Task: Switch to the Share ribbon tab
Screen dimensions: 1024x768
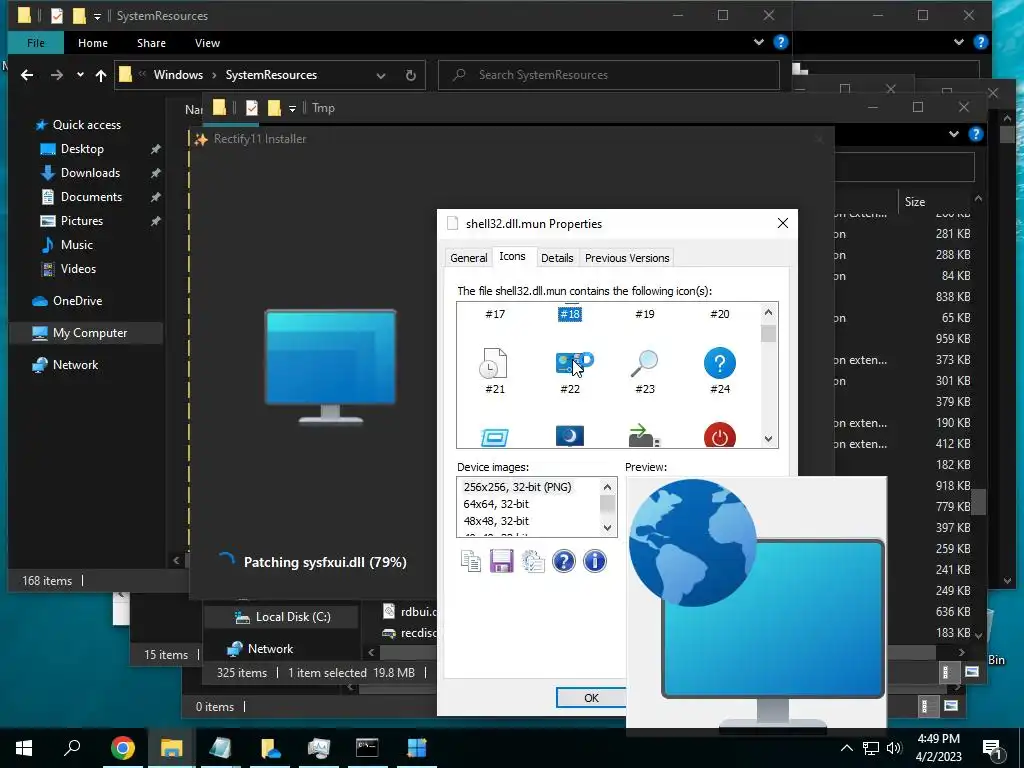Action: point(151,42)
